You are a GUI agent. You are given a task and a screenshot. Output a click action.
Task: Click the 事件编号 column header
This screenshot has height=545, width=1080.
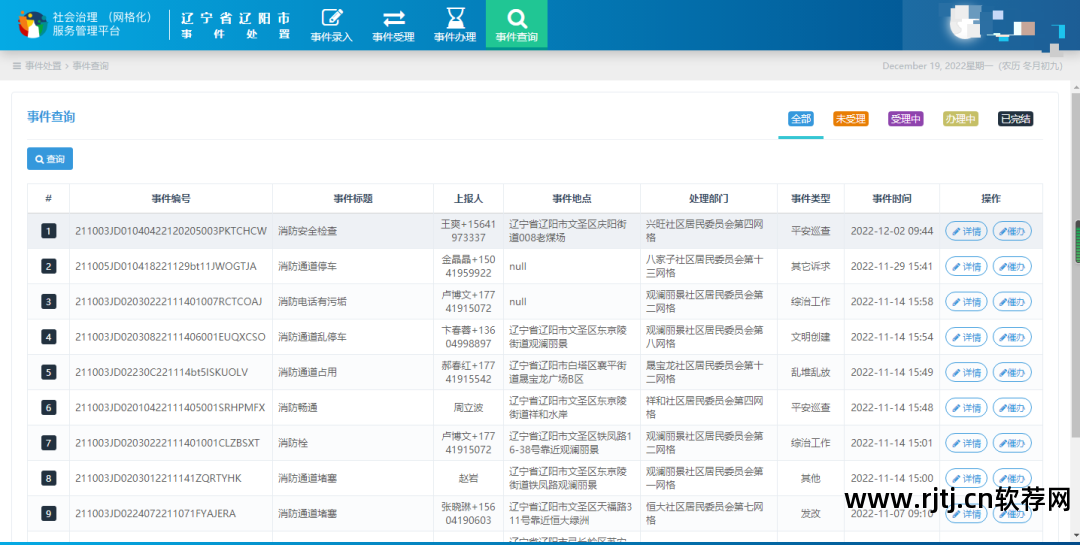coord(171,198)
